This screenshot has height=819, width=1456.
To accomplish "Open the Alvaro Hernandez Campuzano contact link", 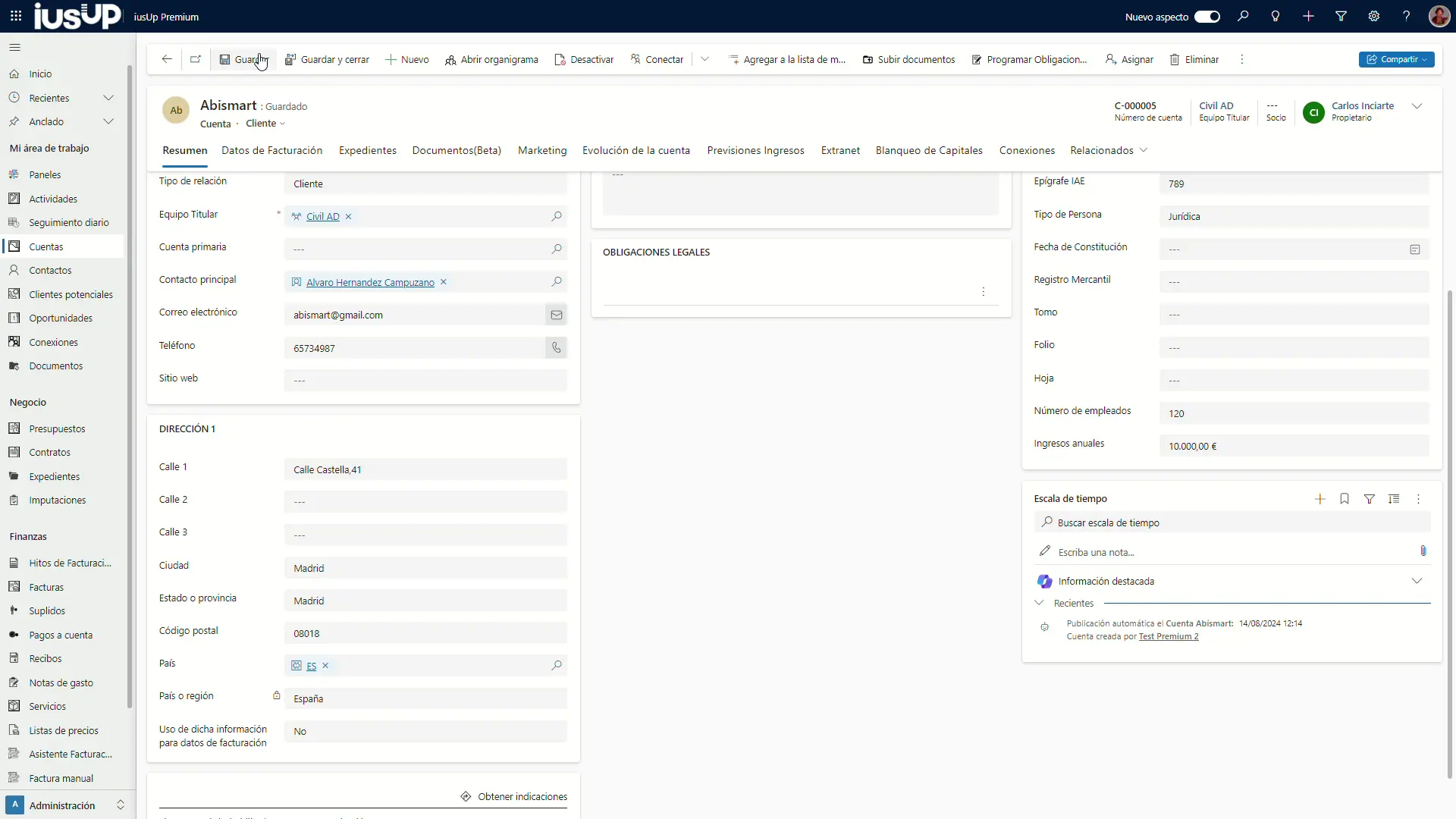I will click(x=370, y=283).
